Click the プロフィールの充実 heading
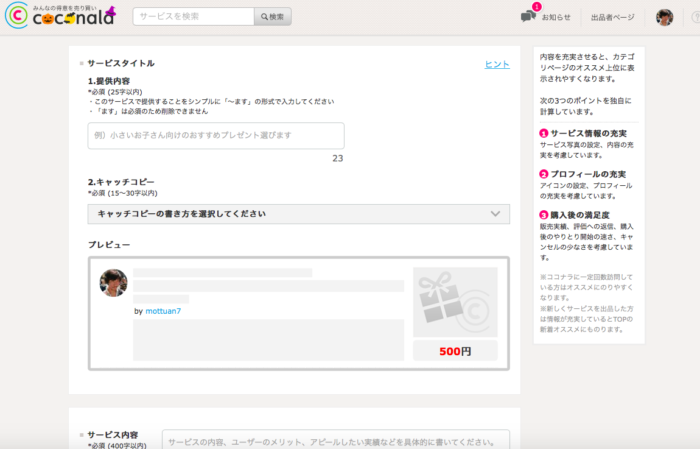 point(588,174)
